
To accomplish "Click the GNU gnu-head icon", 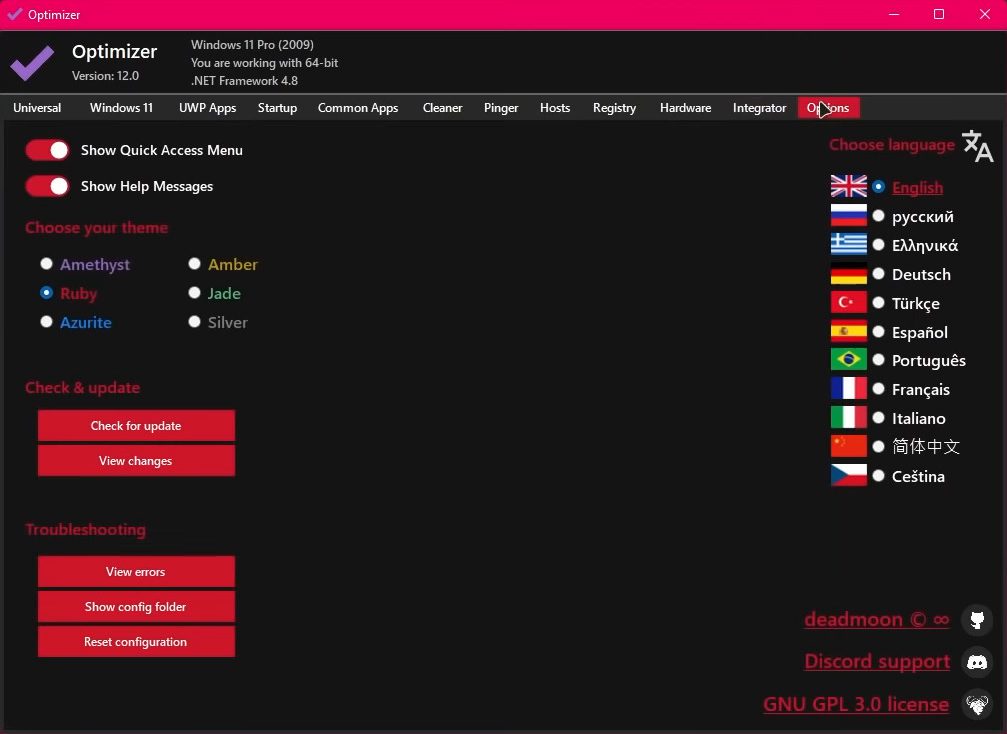I will click(977, 704).
